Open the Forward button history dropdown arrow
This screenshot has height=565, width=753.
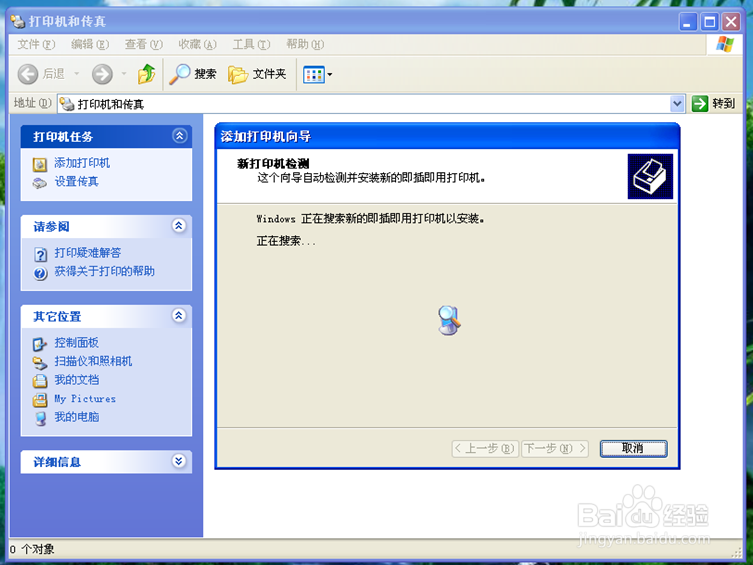[123, 74]
